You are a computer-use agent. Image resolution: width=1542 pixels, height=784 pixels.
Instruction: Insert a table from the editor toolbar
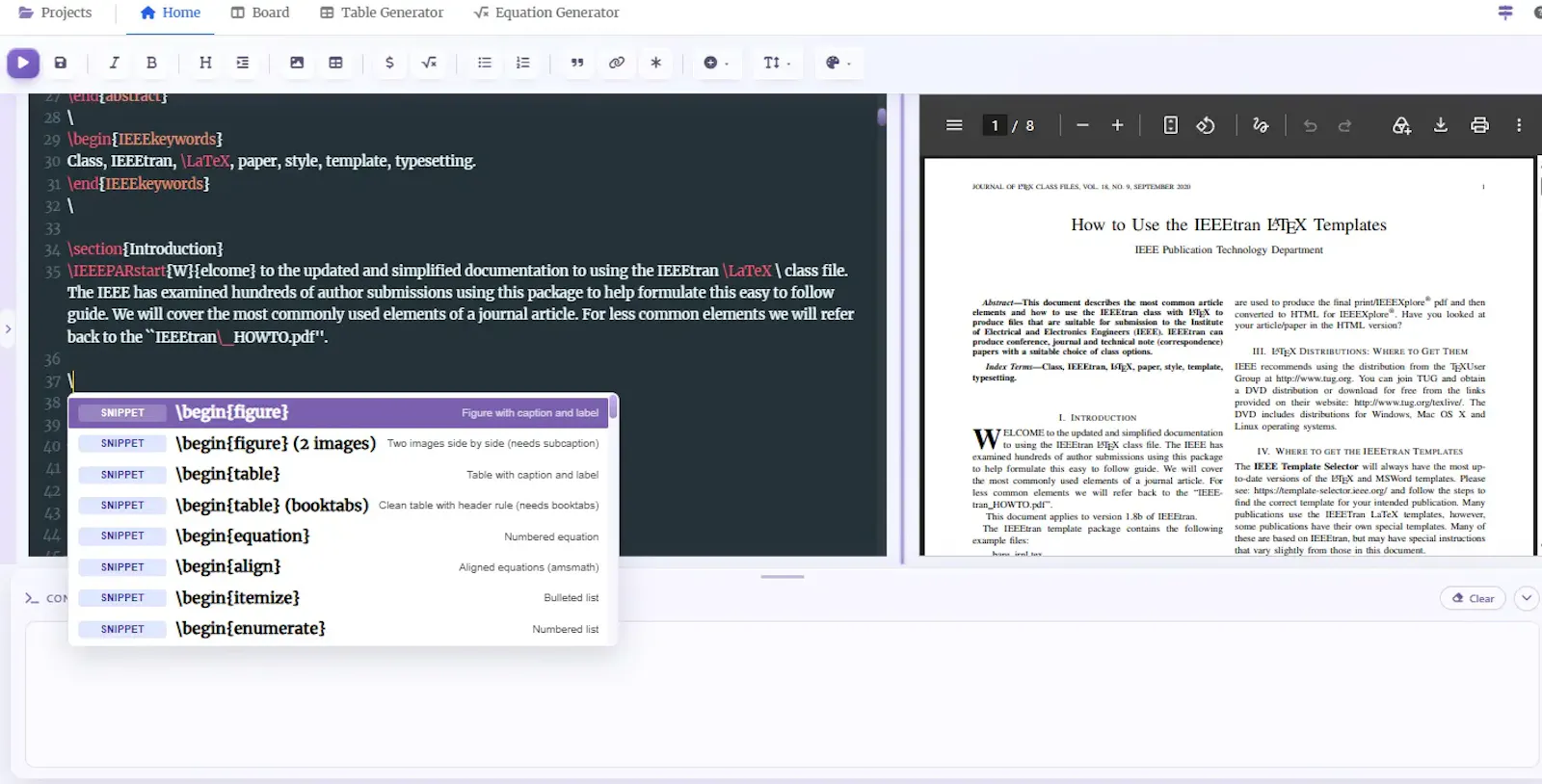coord(335,63)
